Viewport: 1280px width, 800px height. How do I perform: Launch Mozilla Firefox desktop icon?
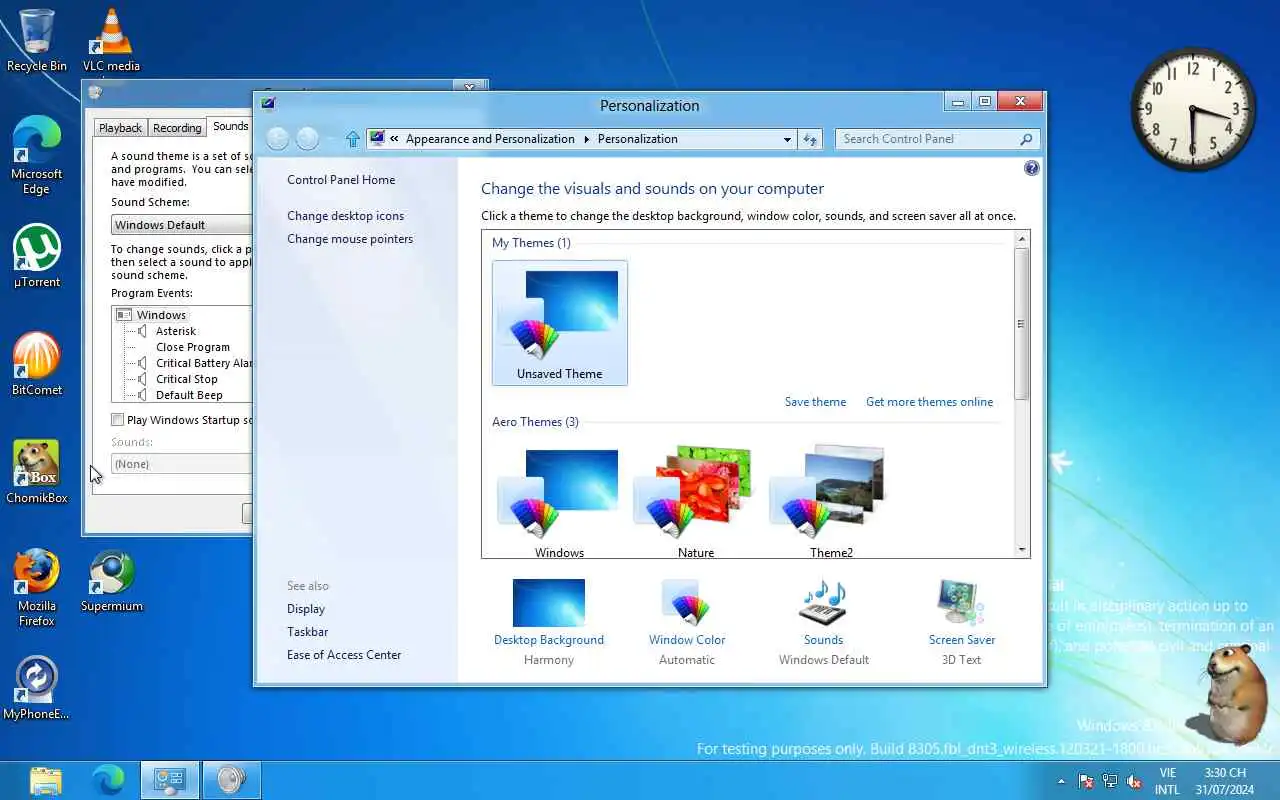(37, 587)
